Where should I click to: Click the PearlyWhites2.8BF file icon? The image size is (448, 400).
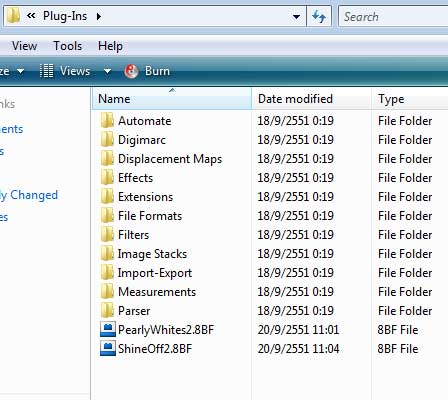(x=108, y=329)
